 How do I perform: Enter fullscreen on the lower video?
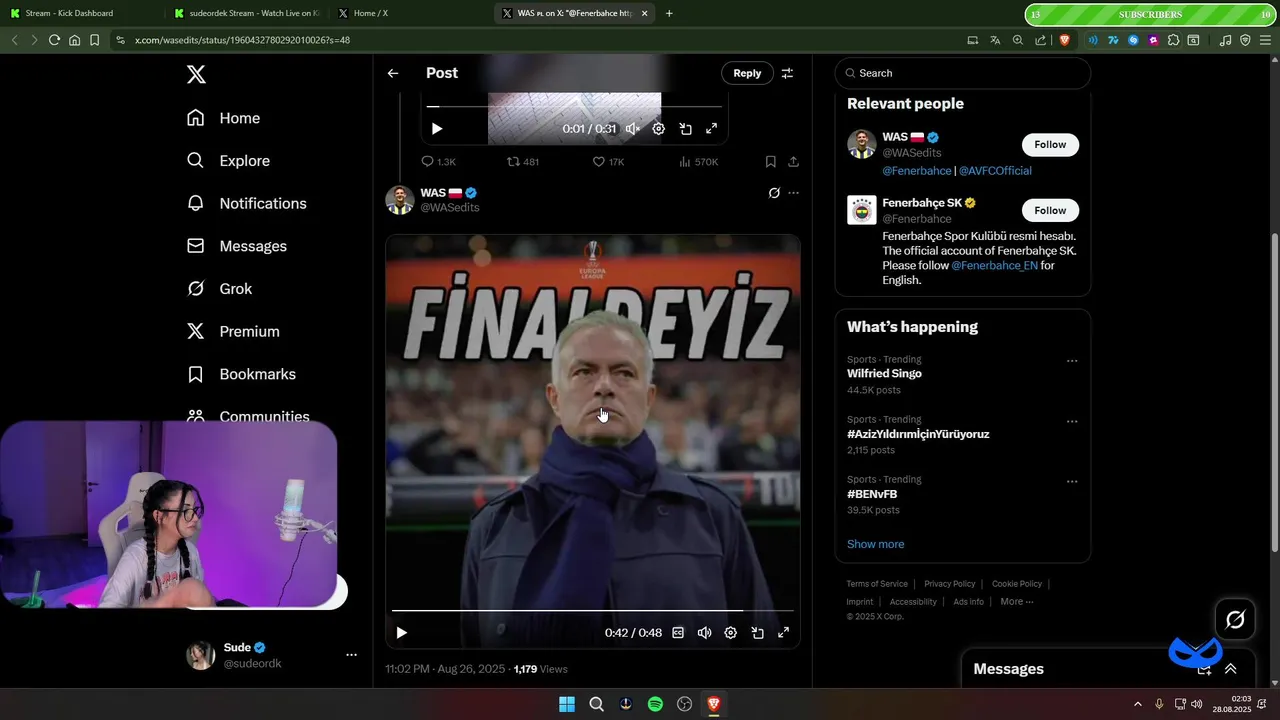click(x=784, y=633)
